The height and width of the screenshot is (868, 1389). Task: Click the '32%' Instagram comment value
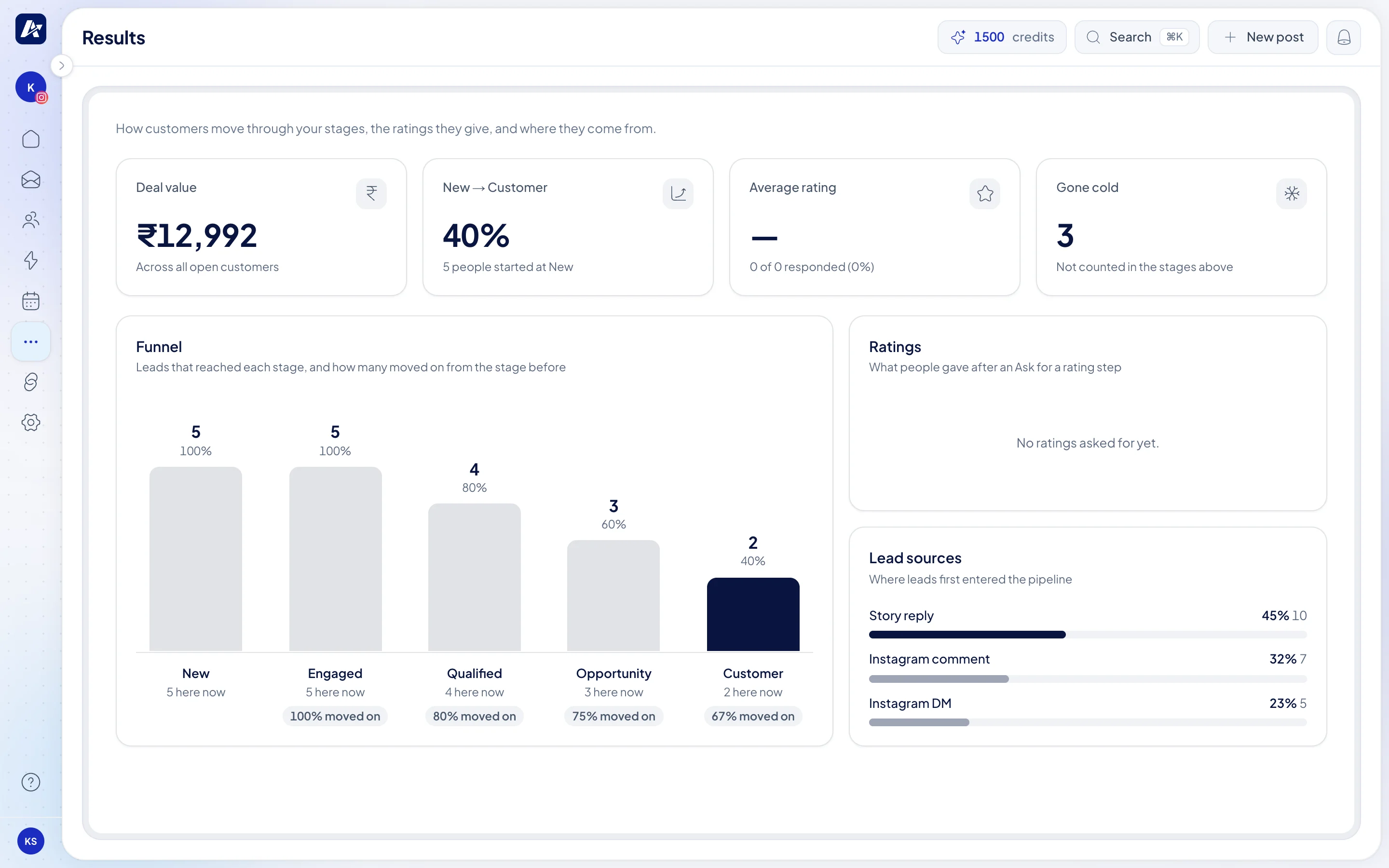coord(1283,659)
